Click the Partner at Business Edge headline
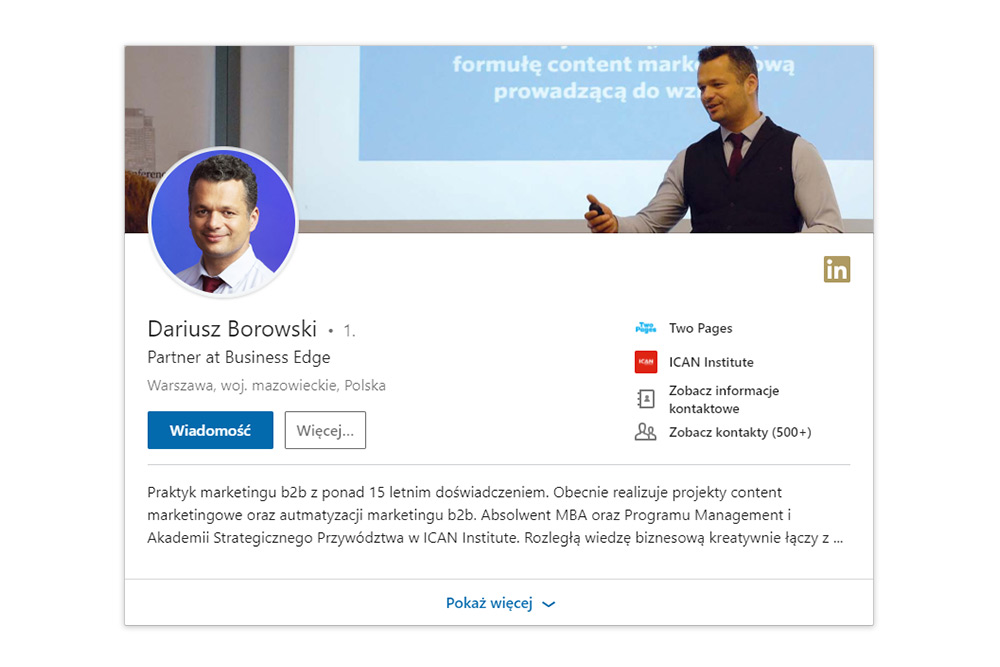1000x667 pixels. tap(238, 357)
